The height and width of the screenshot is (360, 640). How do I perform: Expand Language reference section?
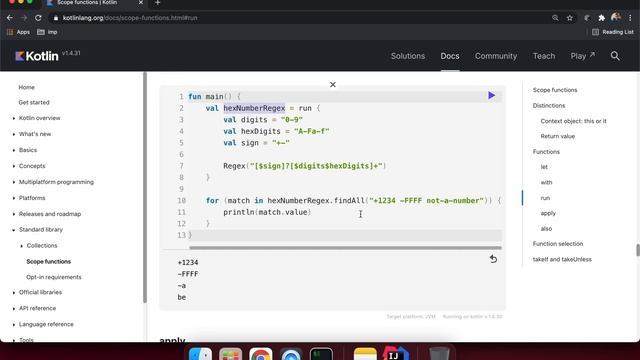46,324
